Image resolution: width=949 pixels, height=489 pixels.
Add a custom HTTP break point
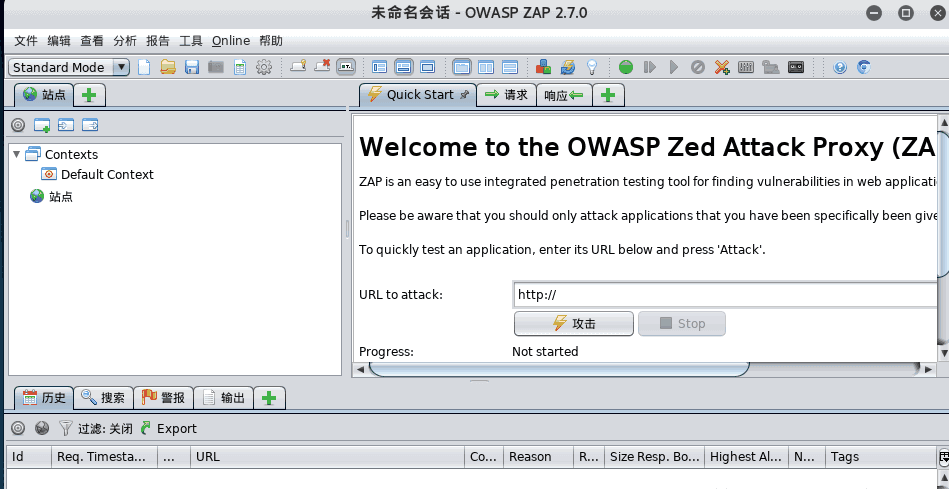(x=721, y=67)
